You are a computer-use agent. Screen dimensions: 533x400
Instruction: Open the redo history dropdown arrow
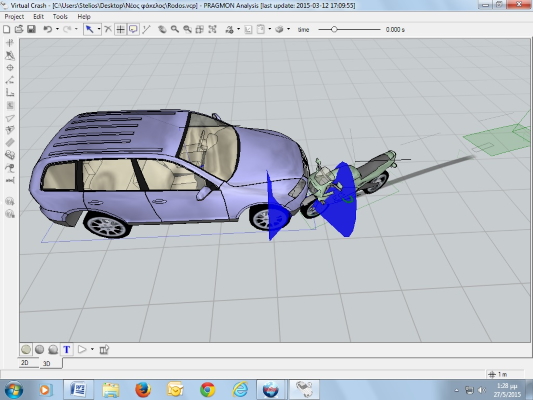(76, 29)
